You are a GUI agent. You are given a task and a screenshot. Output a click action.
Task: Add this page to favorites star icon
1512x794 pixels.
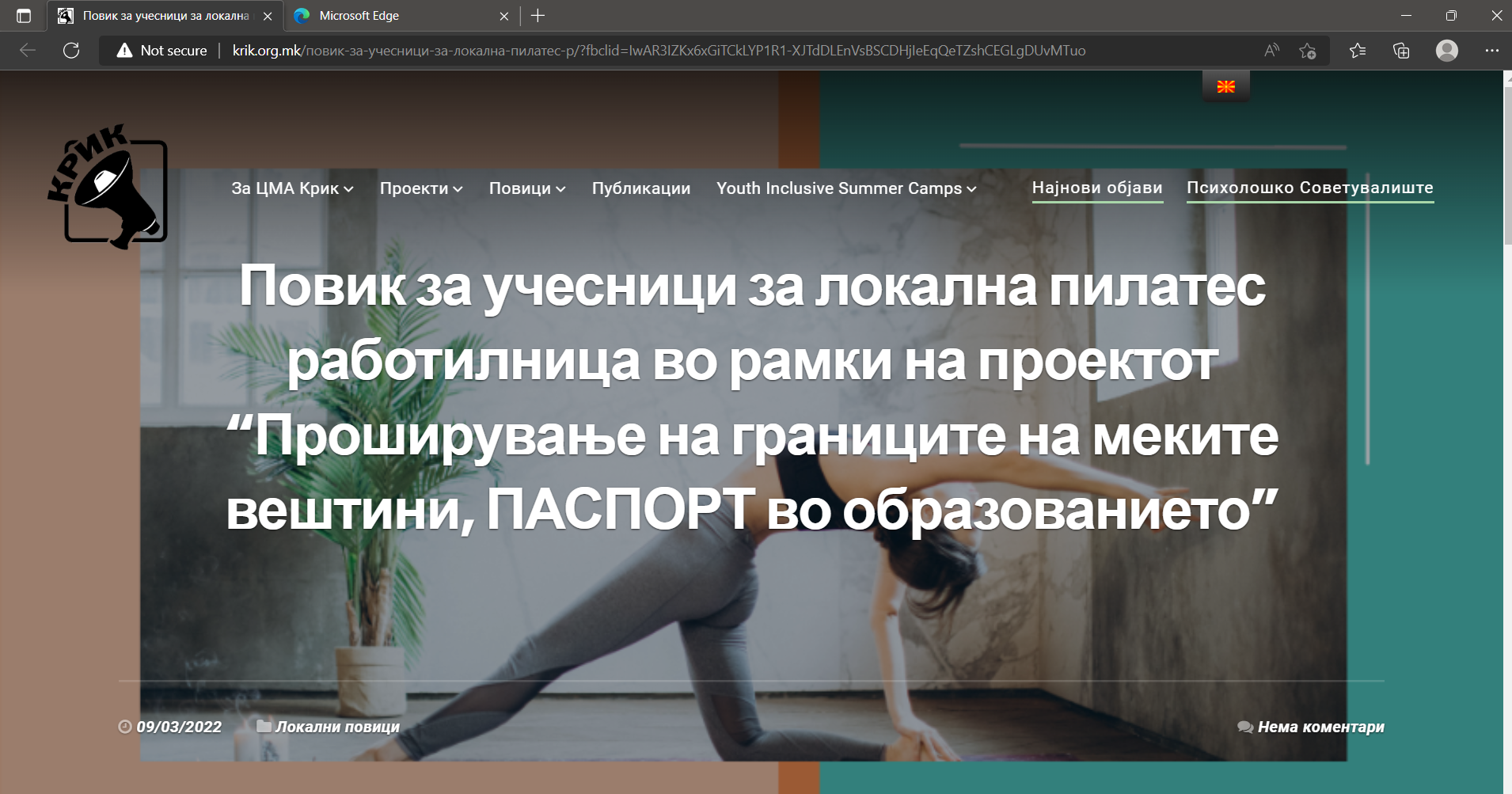(1308, 51)
